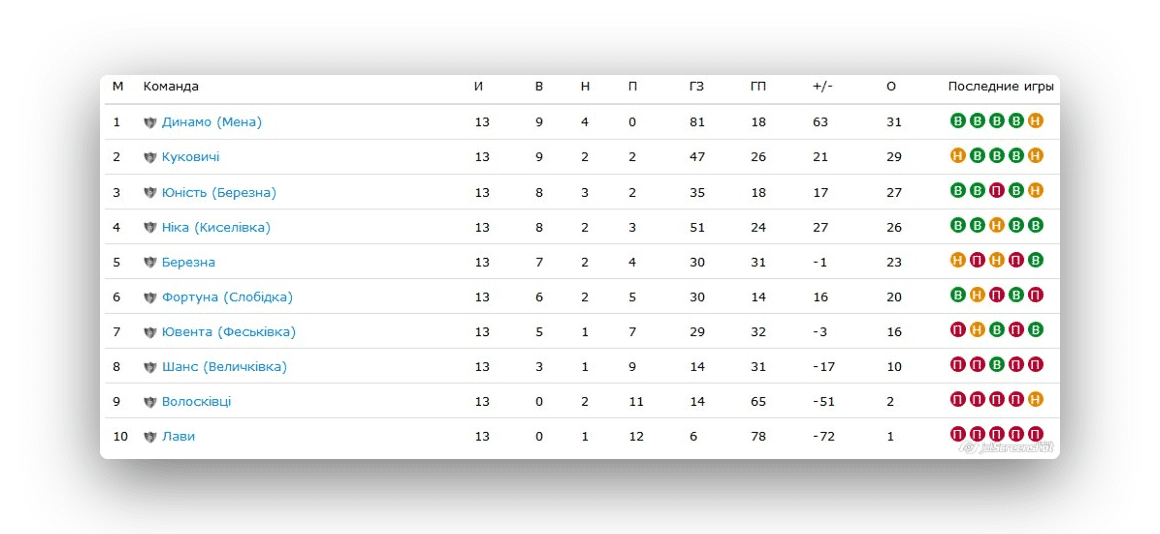
Task: Click the Последние игры column header
Action: pos(1000,87)
